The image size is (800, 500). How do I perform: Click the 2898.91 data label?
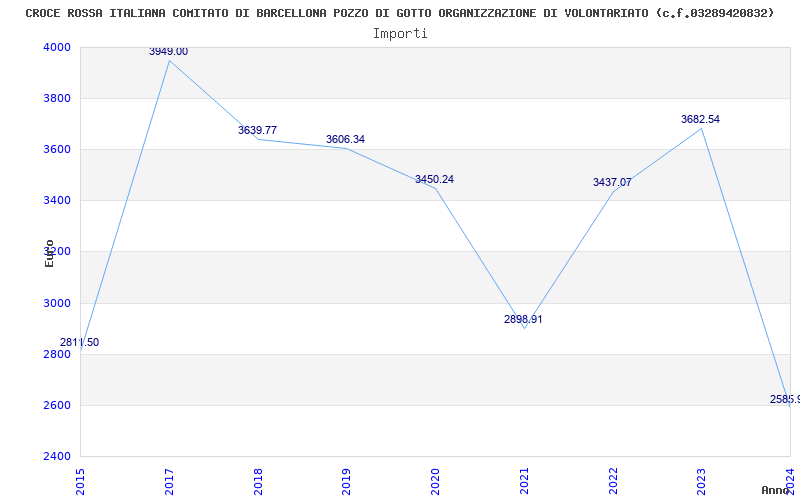pyautogui.click(x=523, y=319)
